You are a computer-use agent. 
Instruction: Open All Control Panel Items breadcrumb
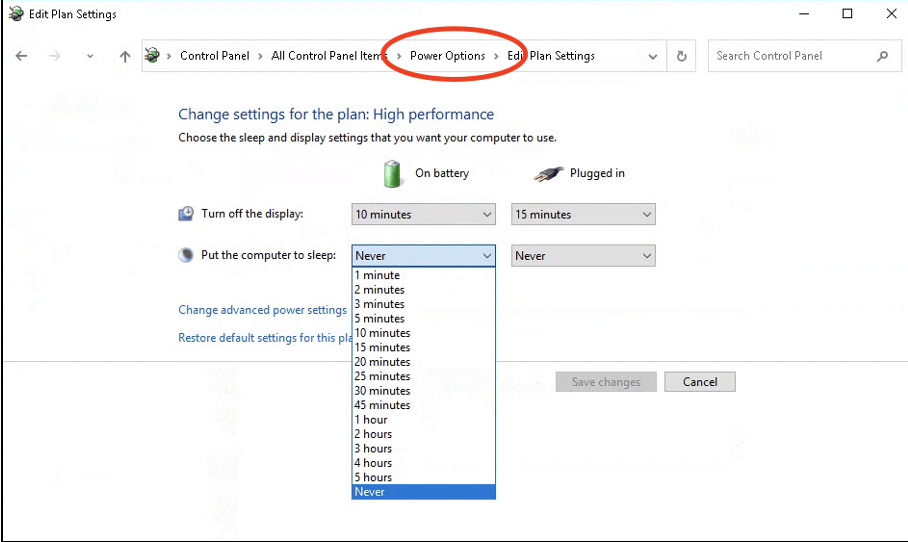pyautogui.click(x=327, y=56)
